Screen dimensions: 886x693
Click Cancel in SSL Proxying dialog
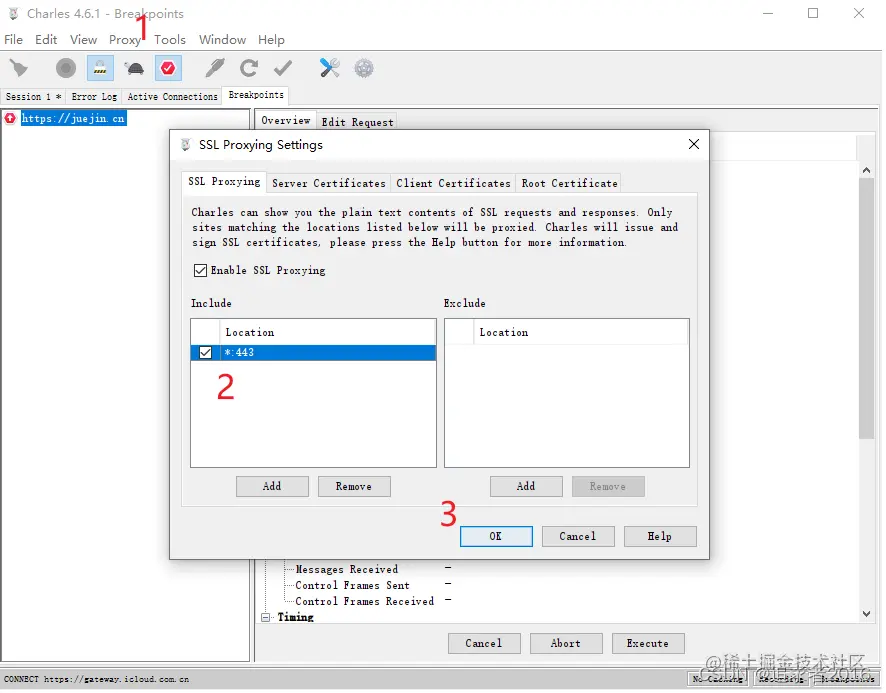point(577,536)
